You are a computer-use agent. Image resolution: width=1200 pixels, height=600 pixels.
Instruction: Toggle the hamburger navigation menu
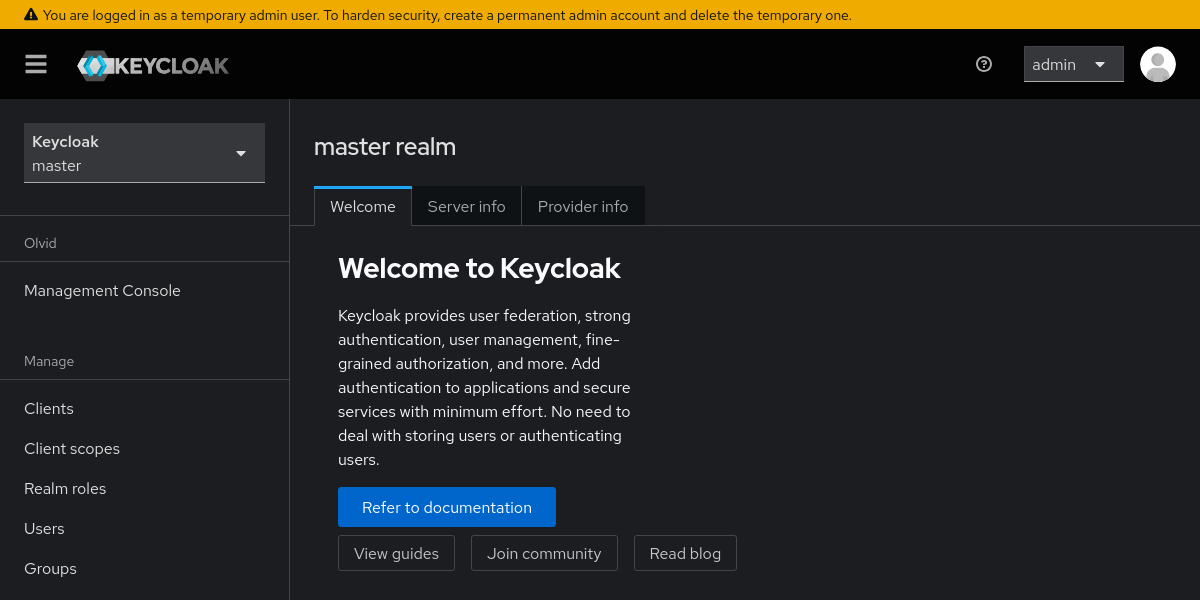tap(36, 64)
